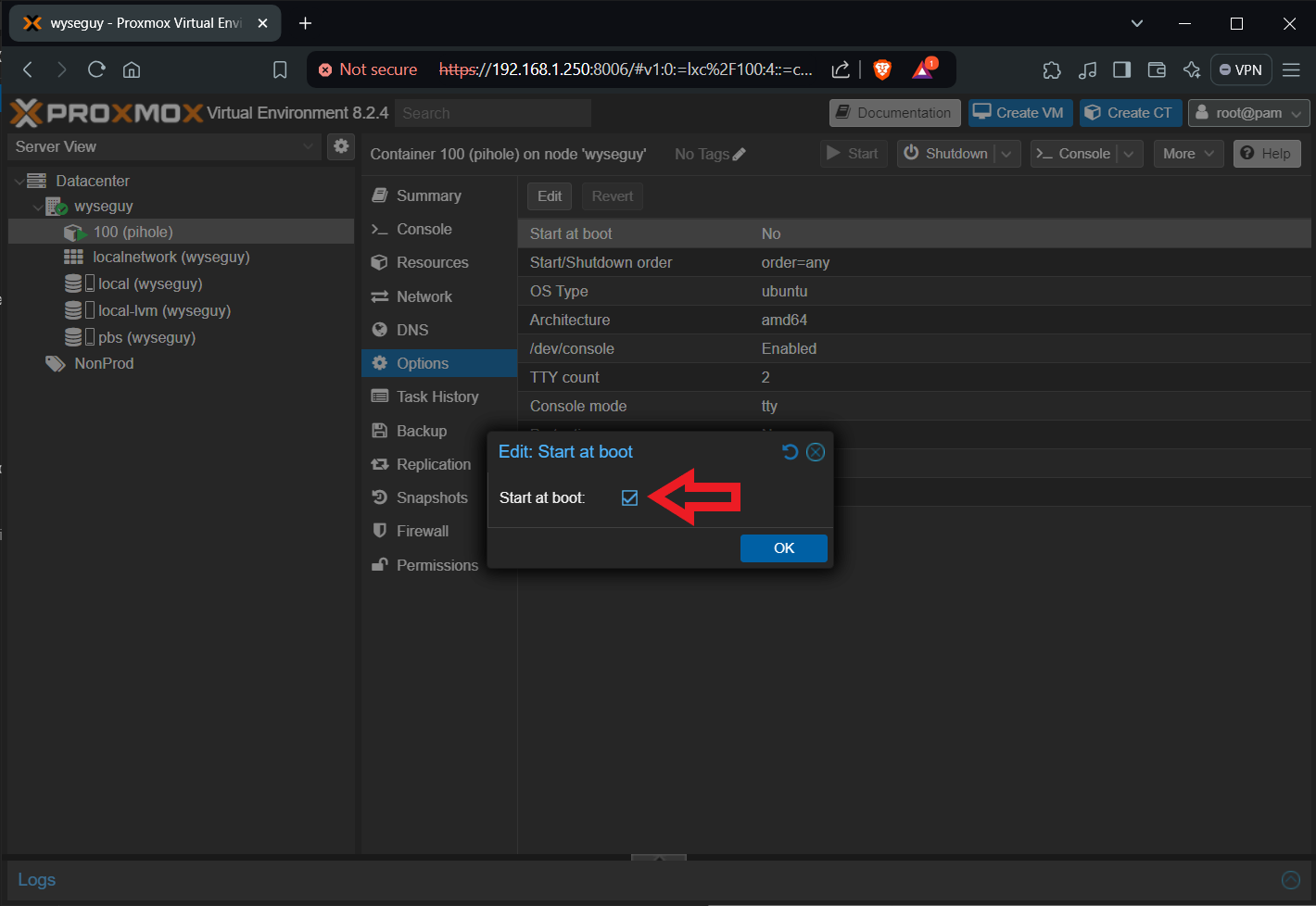Click the Proxmox search field
The height and width of the screenshot is (906, 1316).
(x=493, y=113)
